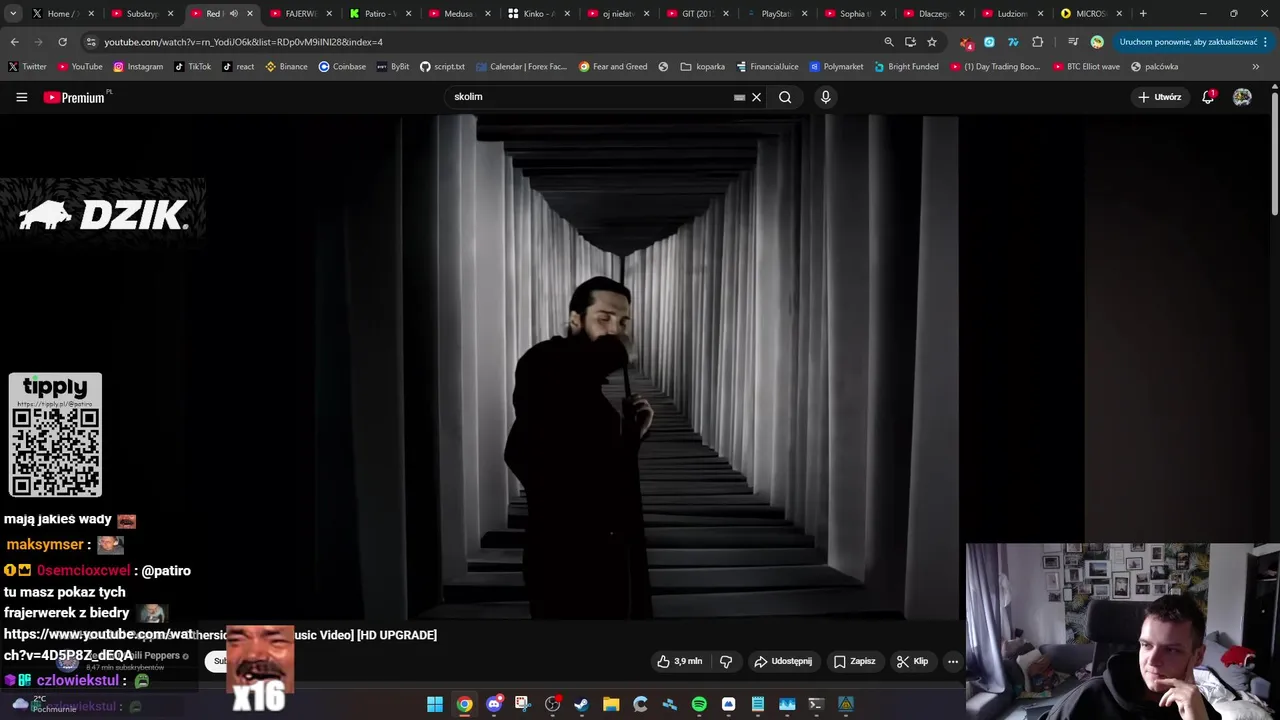Open Spotify from the taskbar
1280x720 pixels.
click(699, 705)
